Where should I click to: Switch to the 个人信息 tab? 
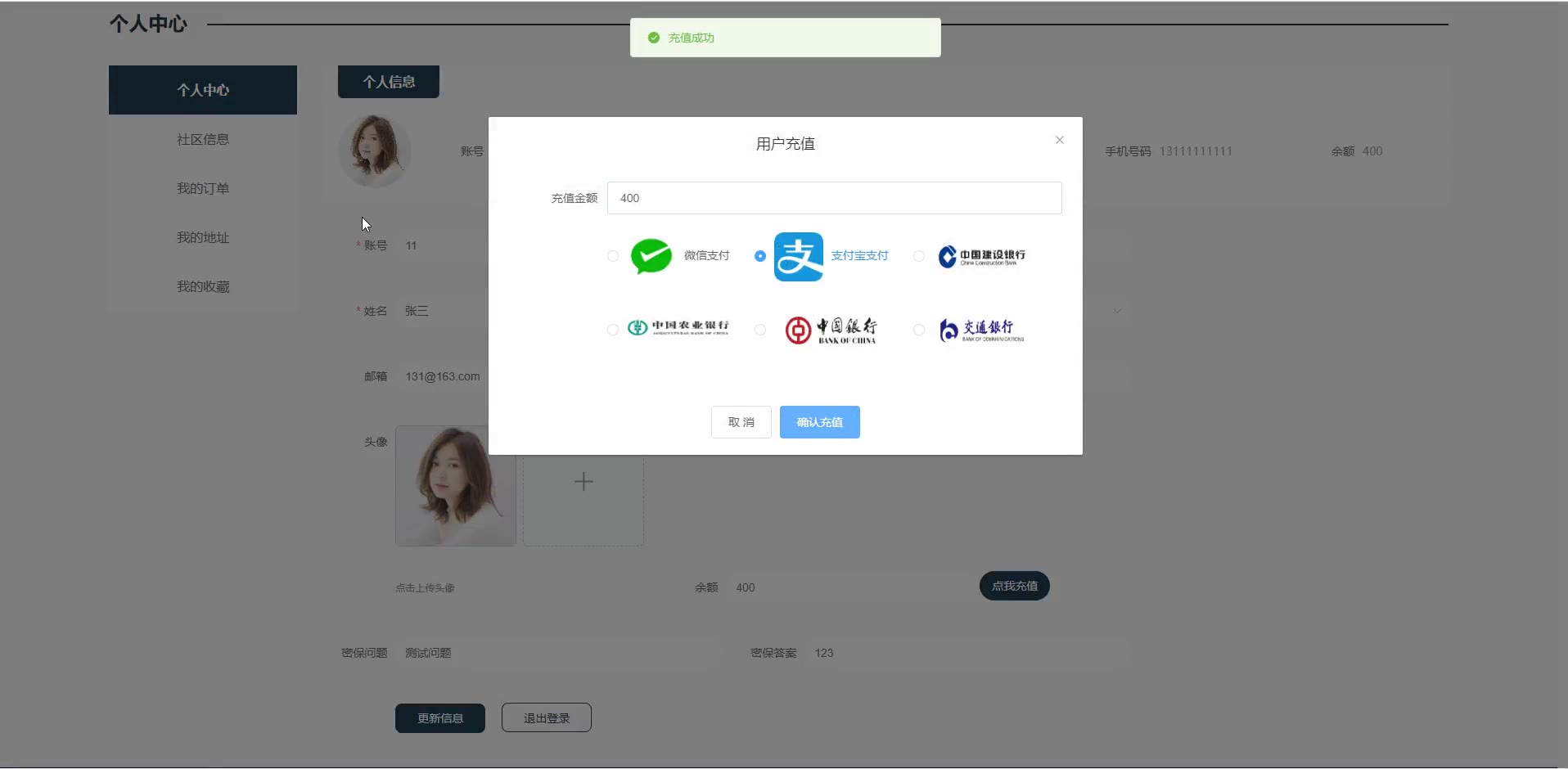tap(389, 82)
